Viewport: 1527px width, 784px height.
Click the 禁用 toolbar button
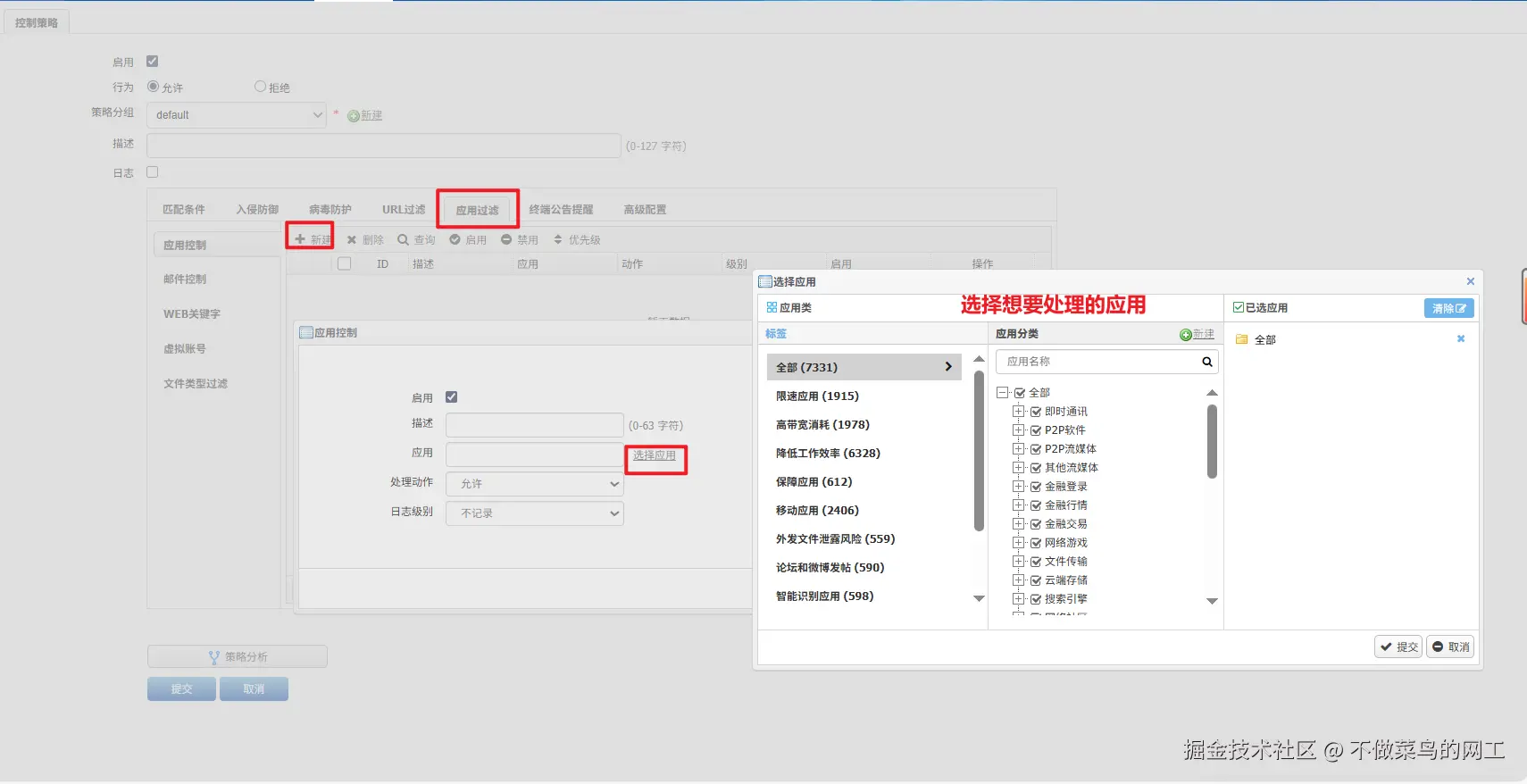[x=521, y=239]
